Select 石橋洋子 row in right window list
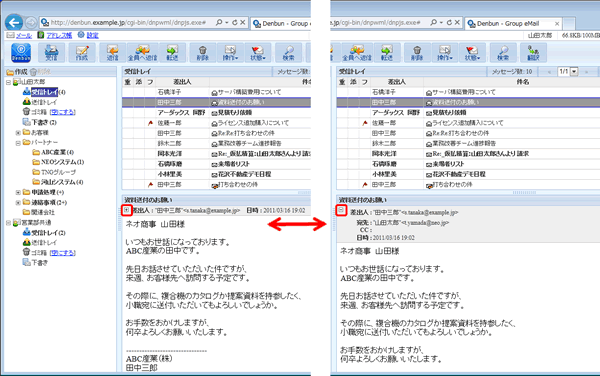 (468, 92)
